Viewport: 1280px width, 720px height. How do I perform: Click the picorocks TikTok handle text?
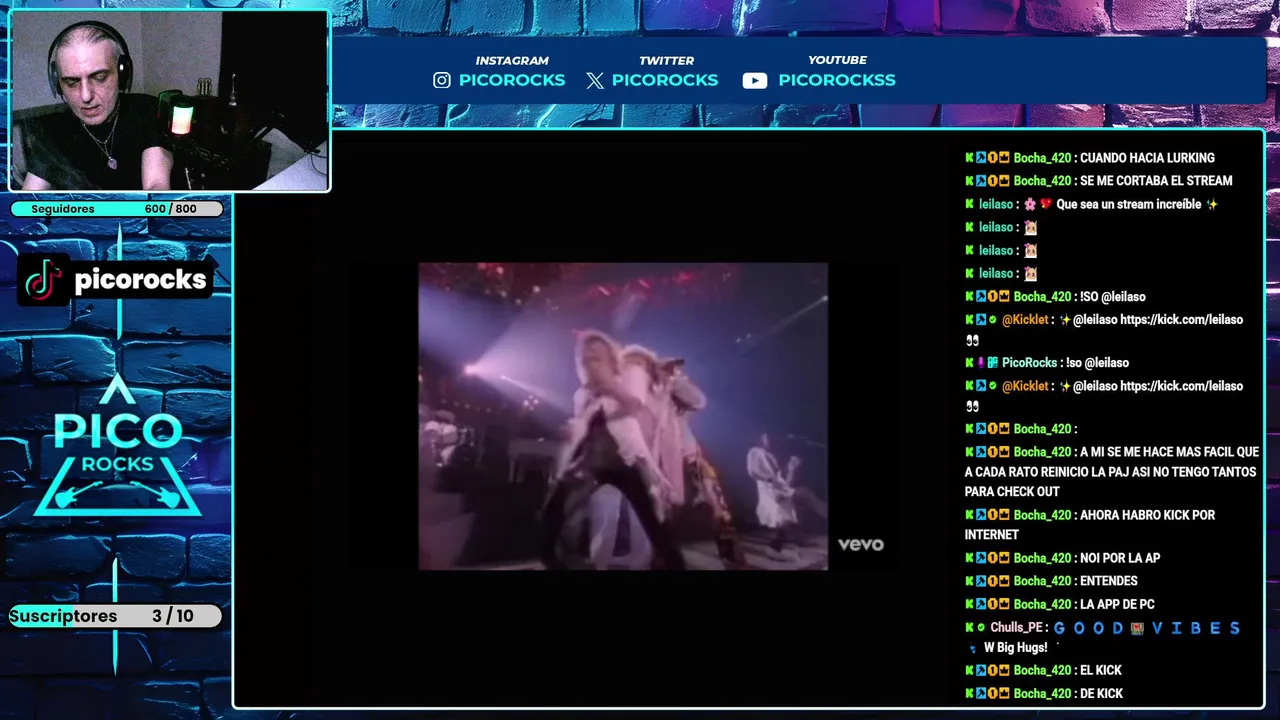click(140, 280)
